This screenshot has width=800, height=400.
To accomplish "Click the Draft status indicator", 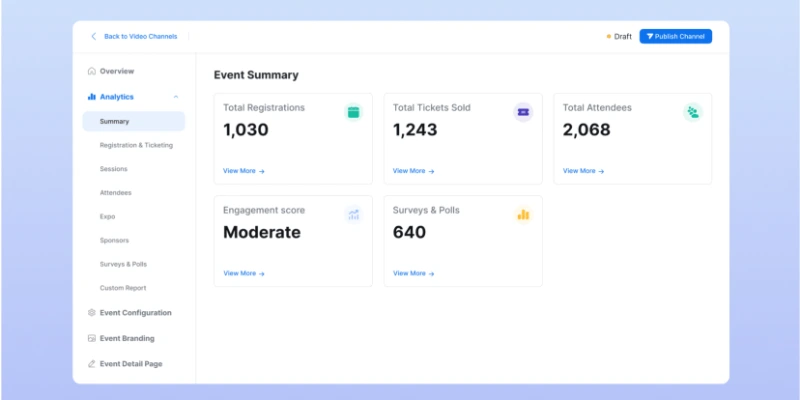I will [x=619, y=36].
